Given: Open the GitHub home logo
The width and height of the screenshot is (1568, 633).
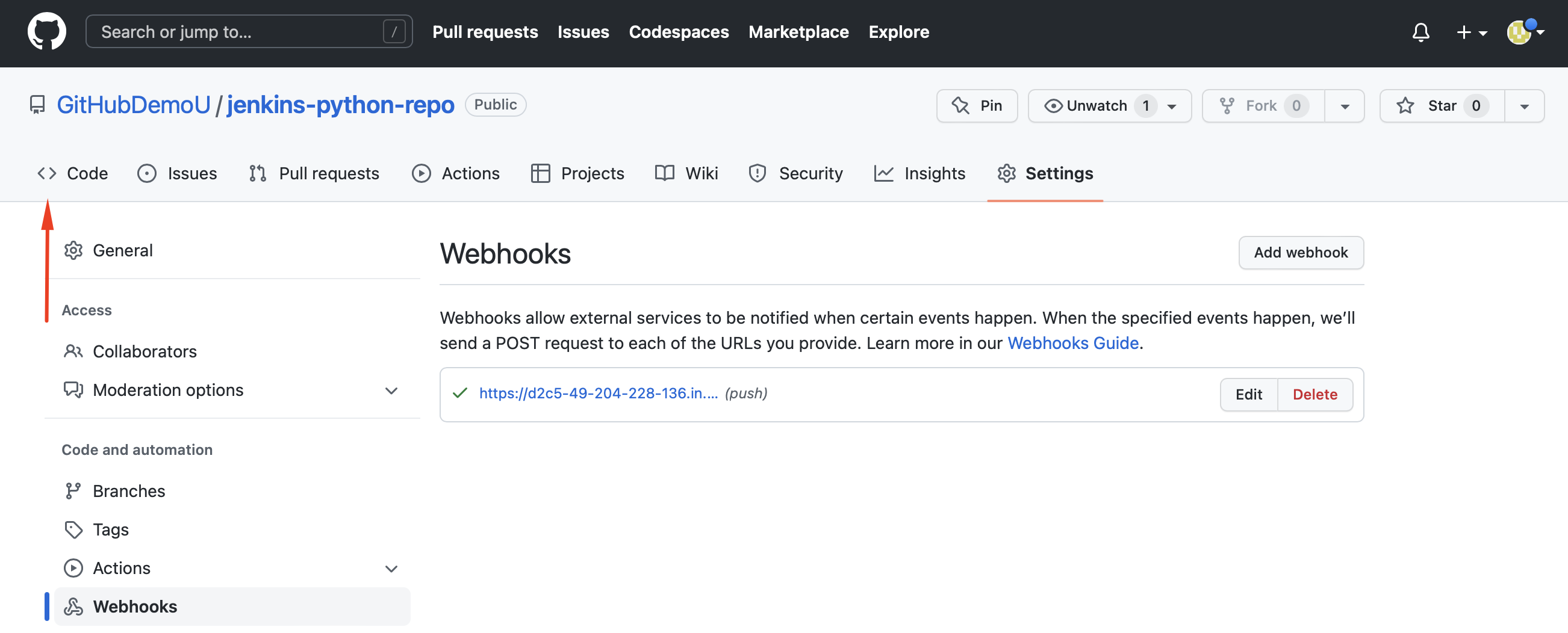Looking at the screenshot, I should 46,31.
